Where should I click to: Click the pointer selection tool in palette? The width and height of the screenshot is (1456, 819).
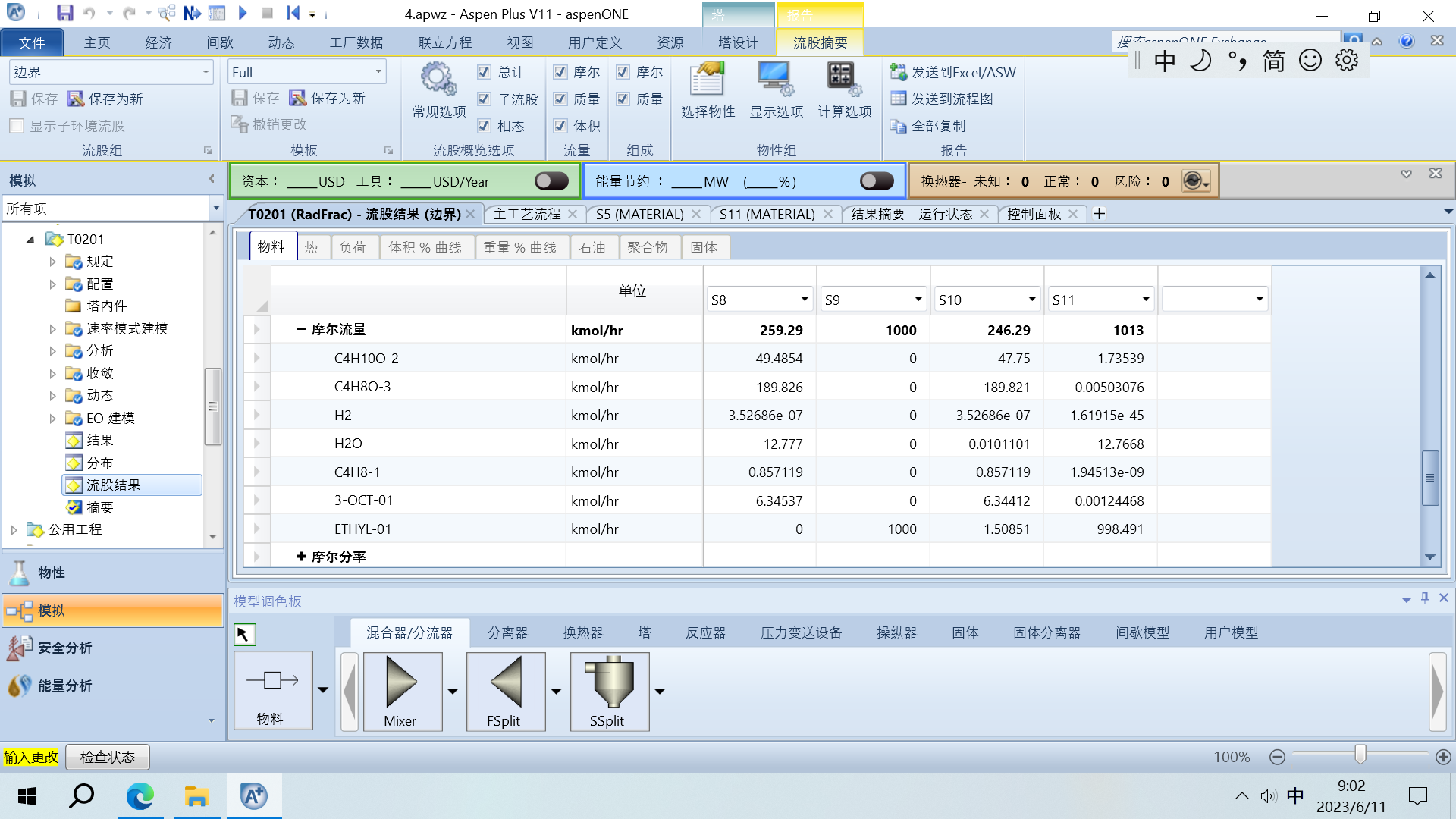pos(244,634)
